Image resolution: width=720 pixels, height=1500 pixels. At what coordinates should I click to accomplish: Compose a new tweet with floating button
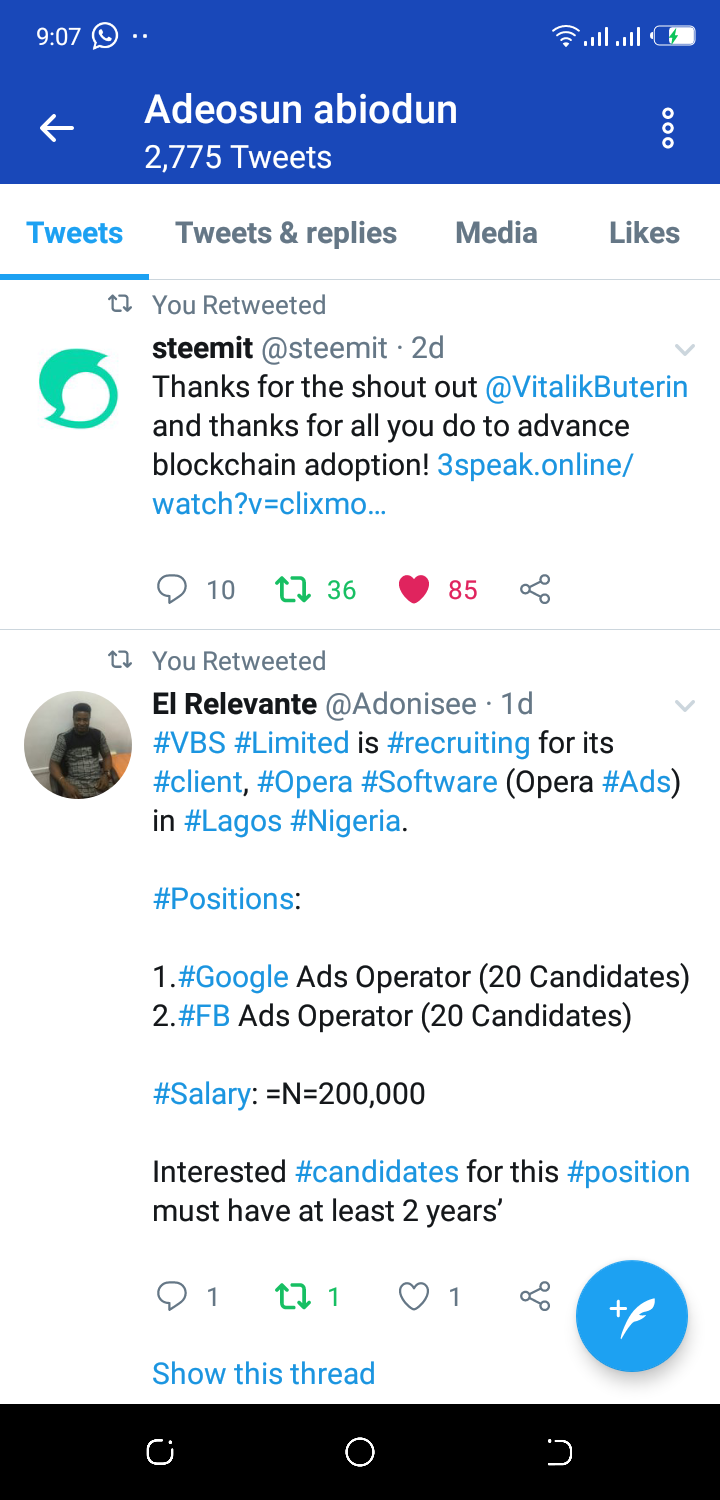click(x=631, y=1315)
